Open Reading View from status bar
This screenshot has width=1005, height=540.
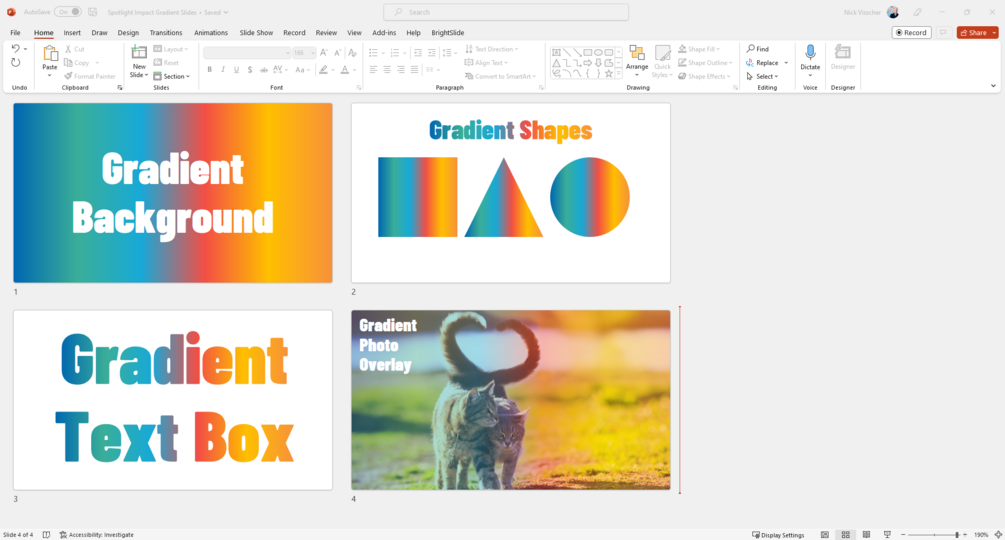(x=866, y=534)
